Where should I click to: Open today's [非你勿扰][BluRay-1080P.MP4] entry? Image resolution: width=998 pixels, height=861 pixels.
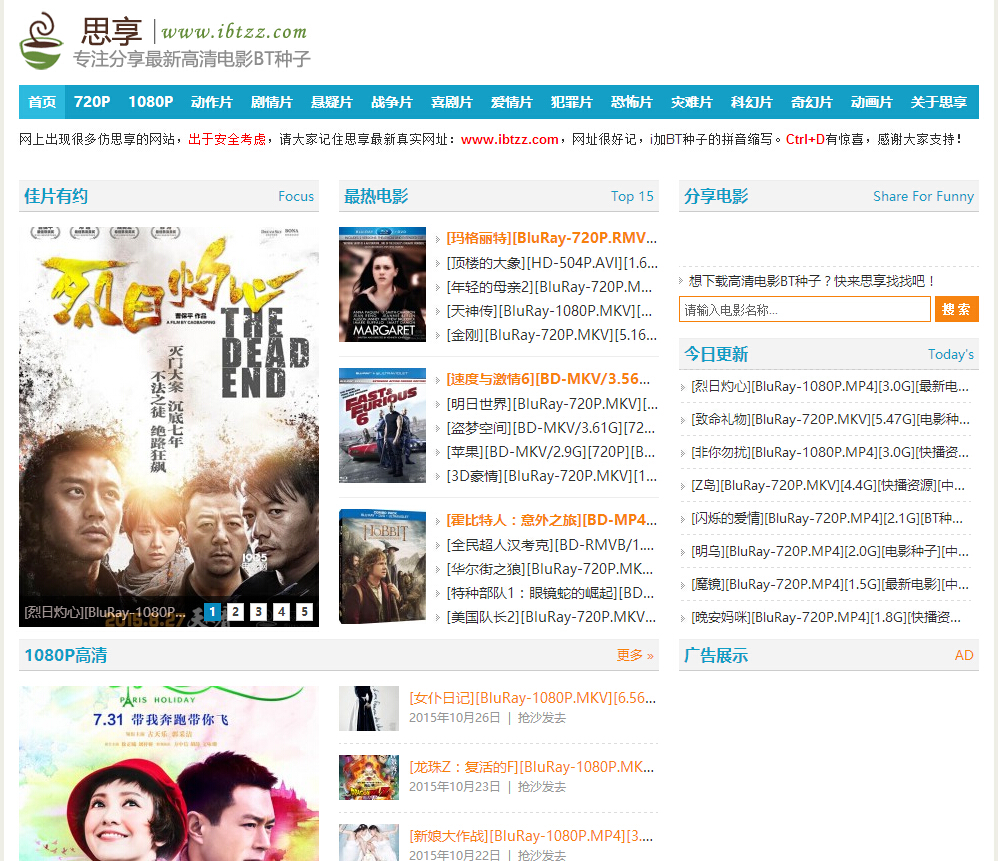830,452
